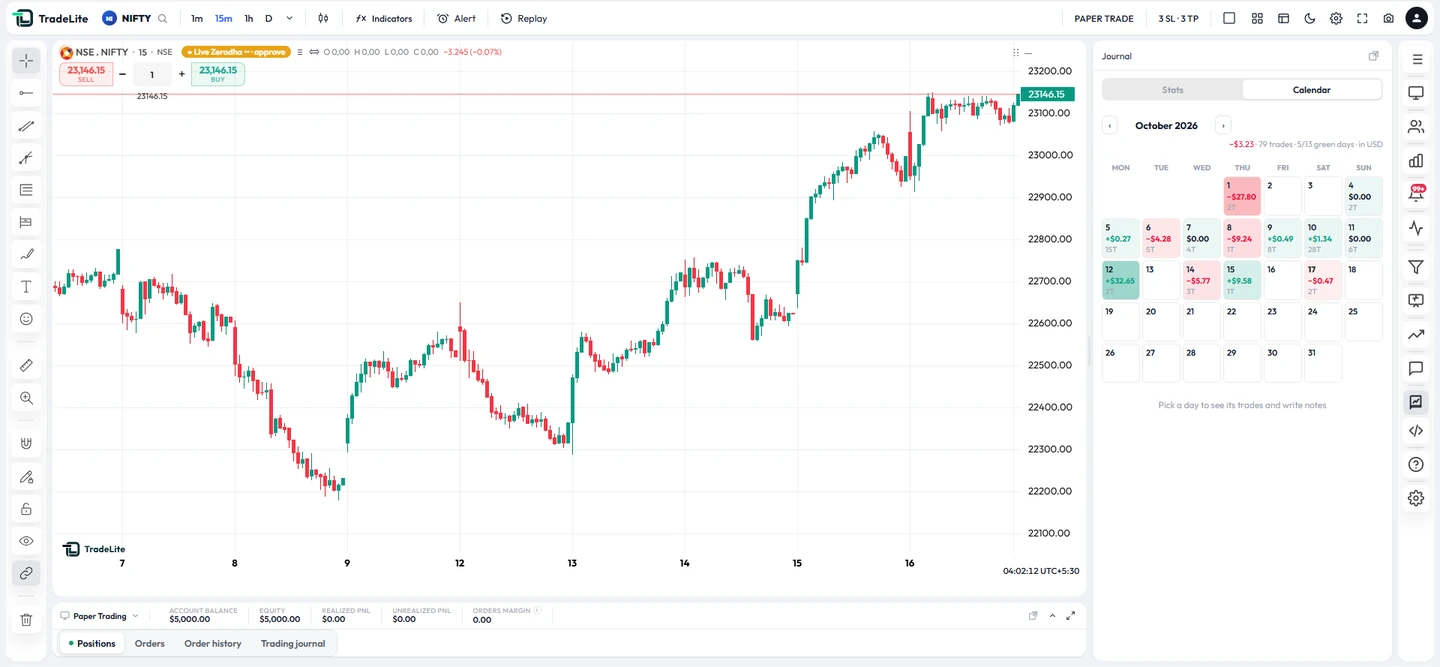The image size is (1440, 667).
Task: Open the notifications bell with 99+ badge
Action: coord(1416,193)
